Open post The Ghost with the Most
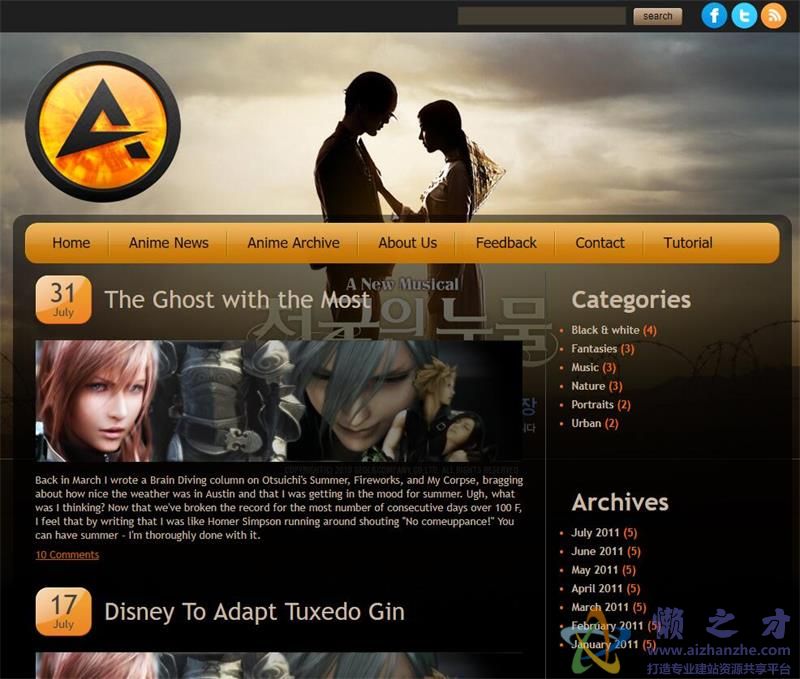The image size is (800, 679). 237,299
